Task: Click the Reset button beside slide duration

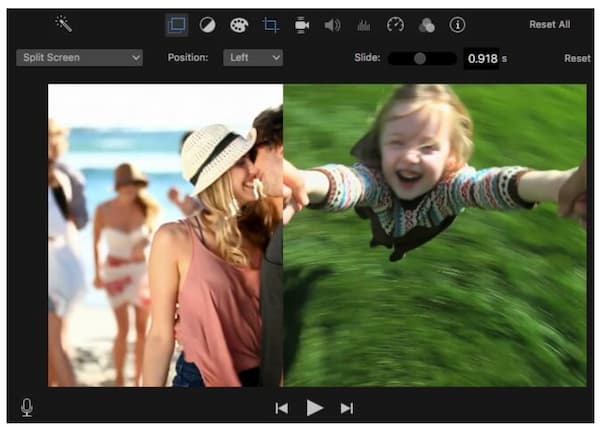Action: (x=577, y=59)
